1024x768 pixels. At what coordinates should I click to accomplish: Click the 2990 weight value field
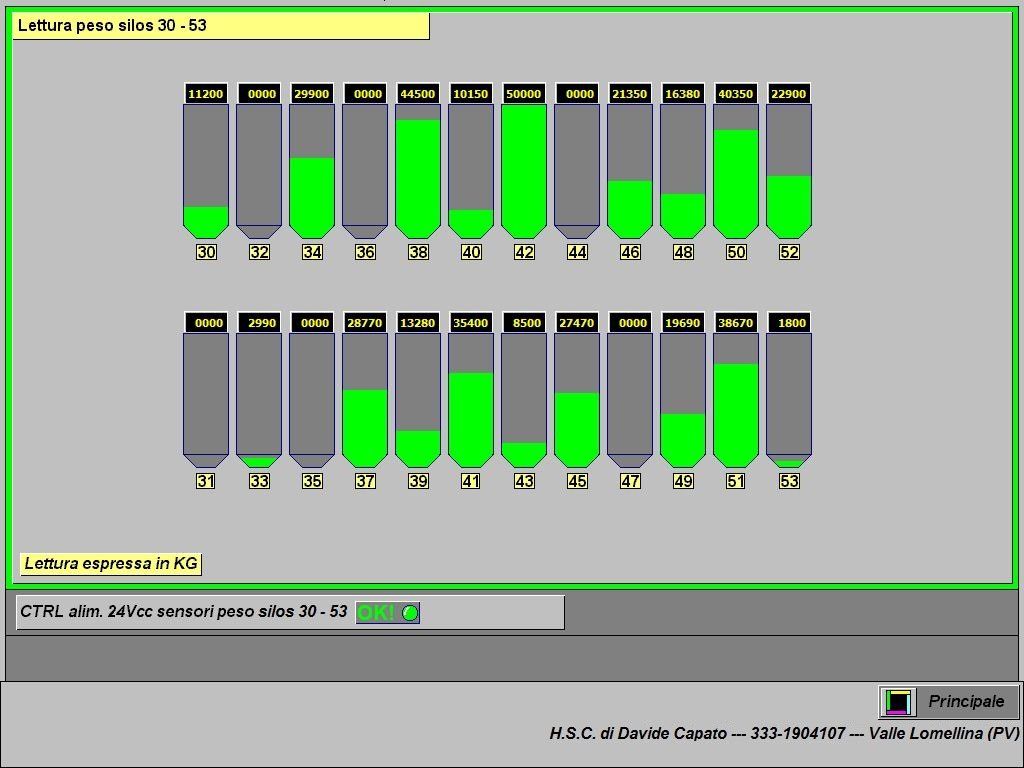(259, 323)
